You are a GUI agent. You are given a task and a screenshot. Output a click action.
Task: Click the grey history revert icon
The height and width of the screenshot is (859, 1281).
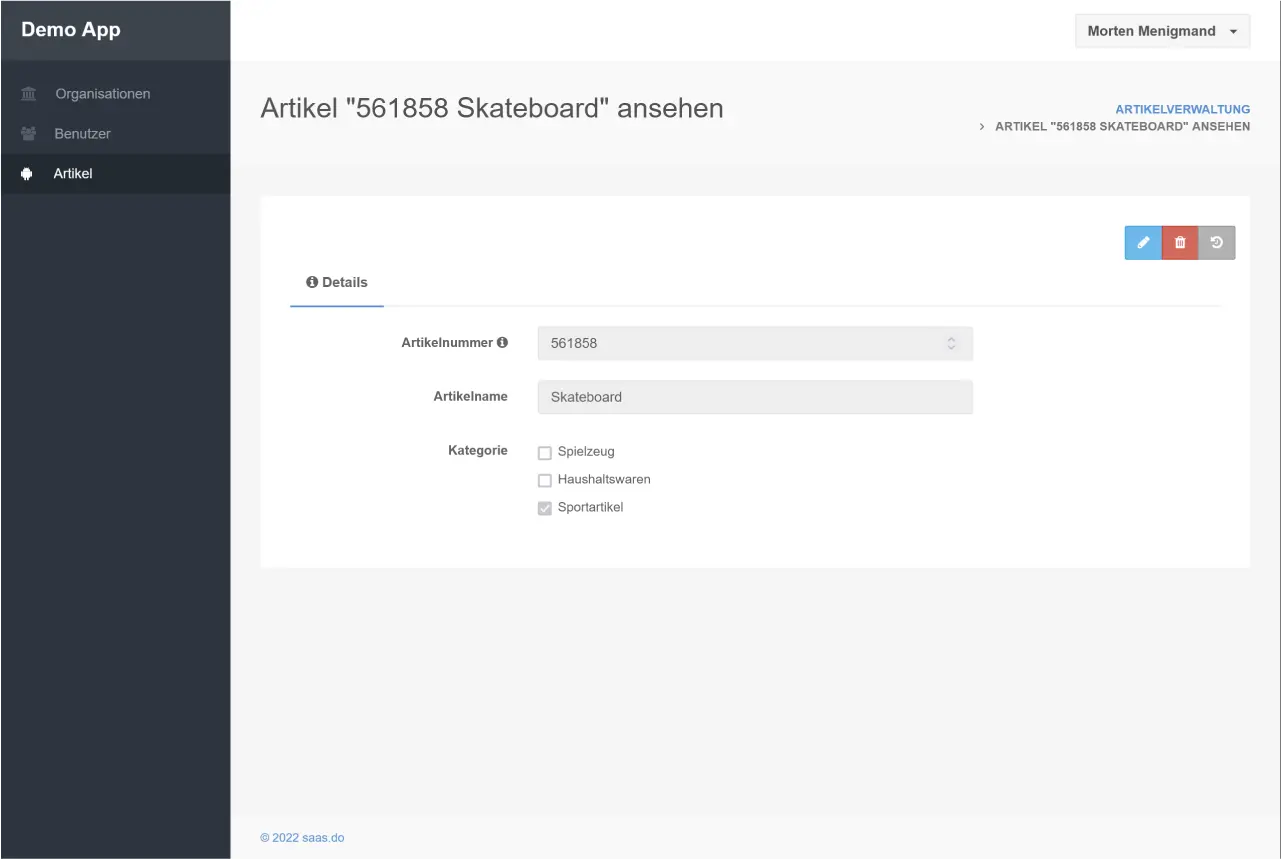point(1217,243)
